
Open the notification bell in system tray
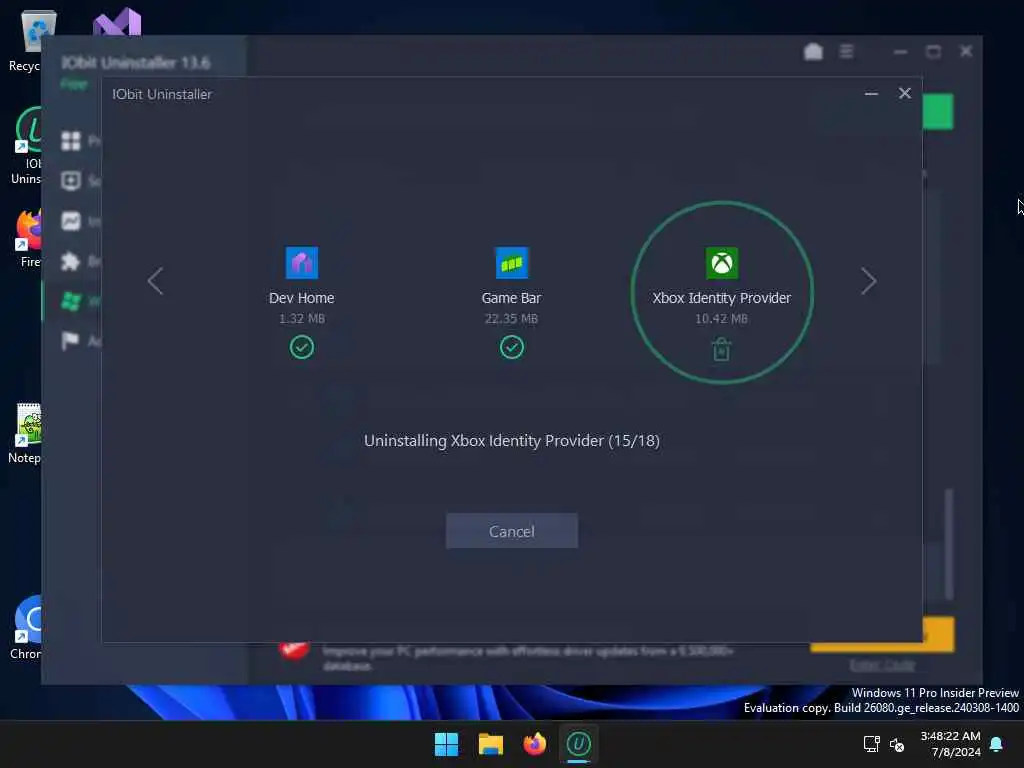pos(997,744)
